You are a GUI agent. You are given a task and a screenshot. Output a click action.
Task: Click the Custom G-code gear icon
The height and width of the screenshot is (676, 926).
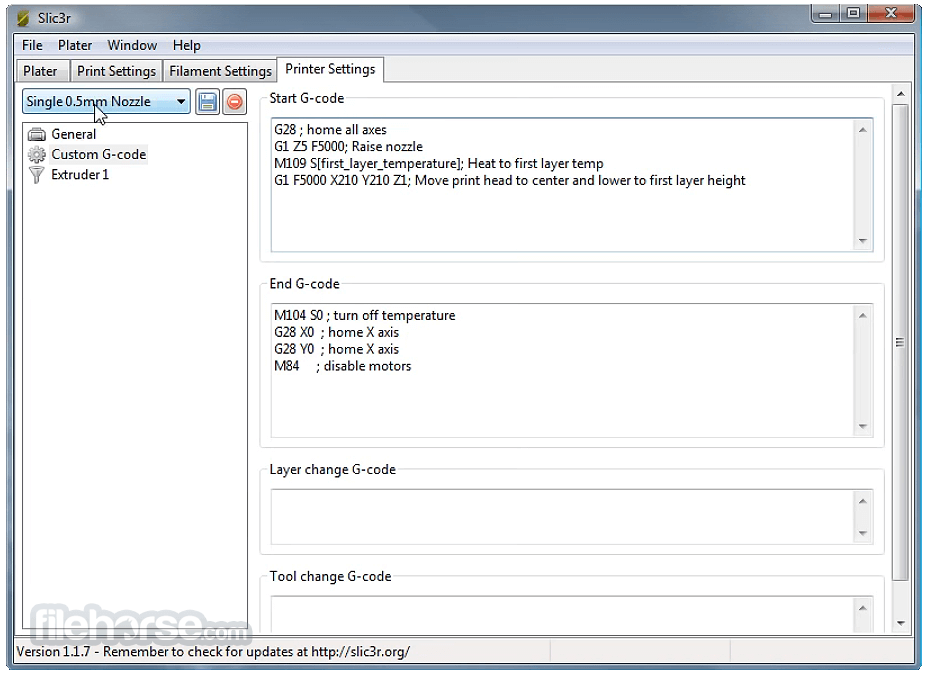point(37,155)
